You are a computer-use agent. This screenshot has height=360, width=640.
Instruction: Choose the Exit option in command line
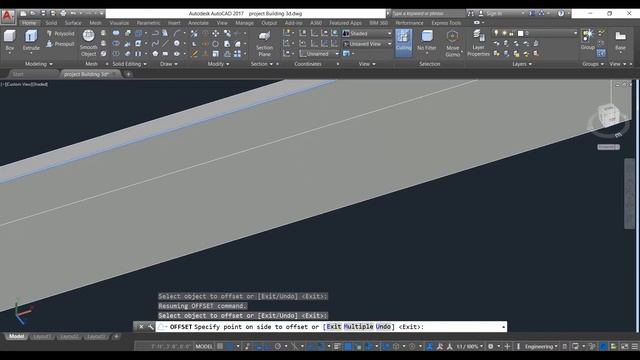tap(333, 327)
